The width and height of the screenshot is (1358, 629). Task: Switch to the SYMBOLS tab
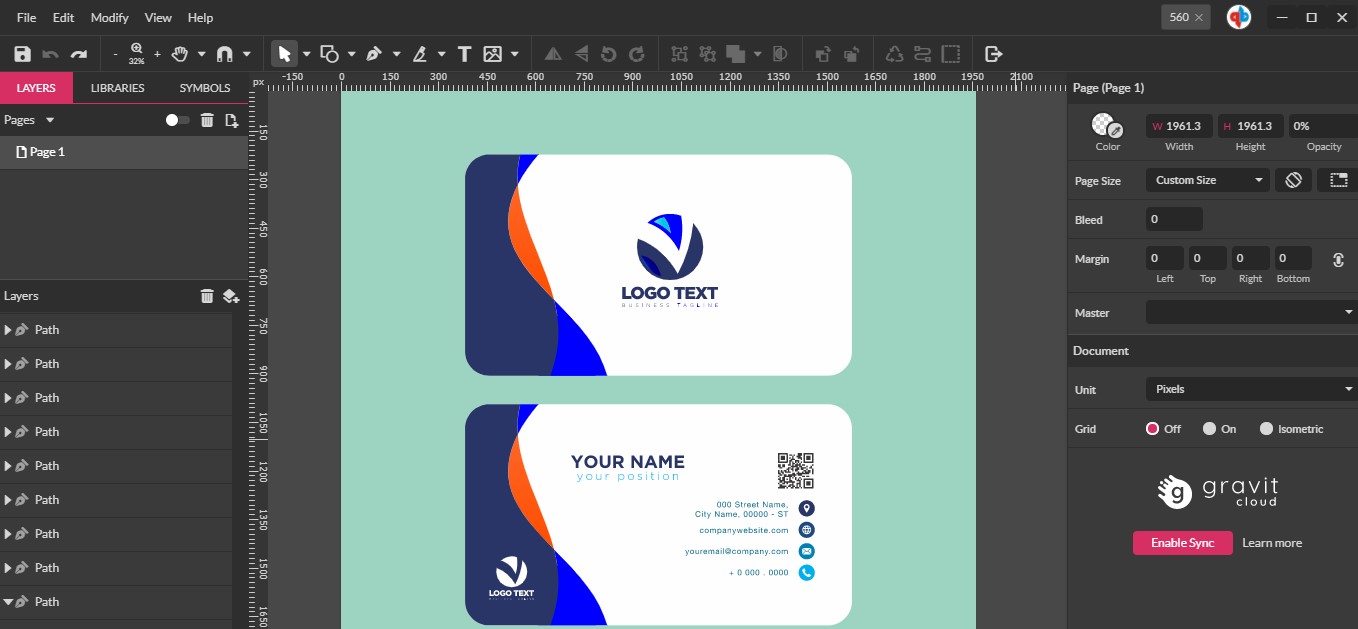point(203,87)
